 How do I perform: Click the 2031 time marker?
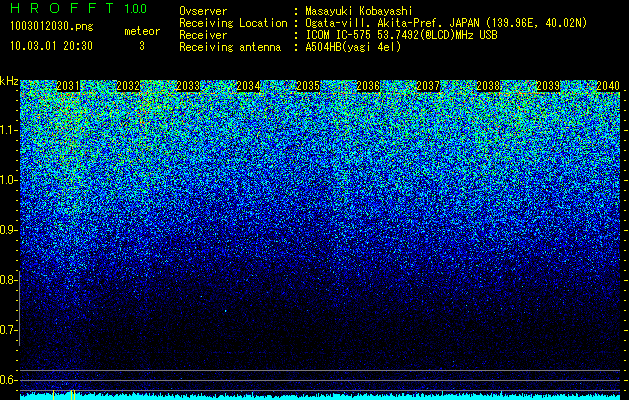pyautogui.click(x=68, y=86)
